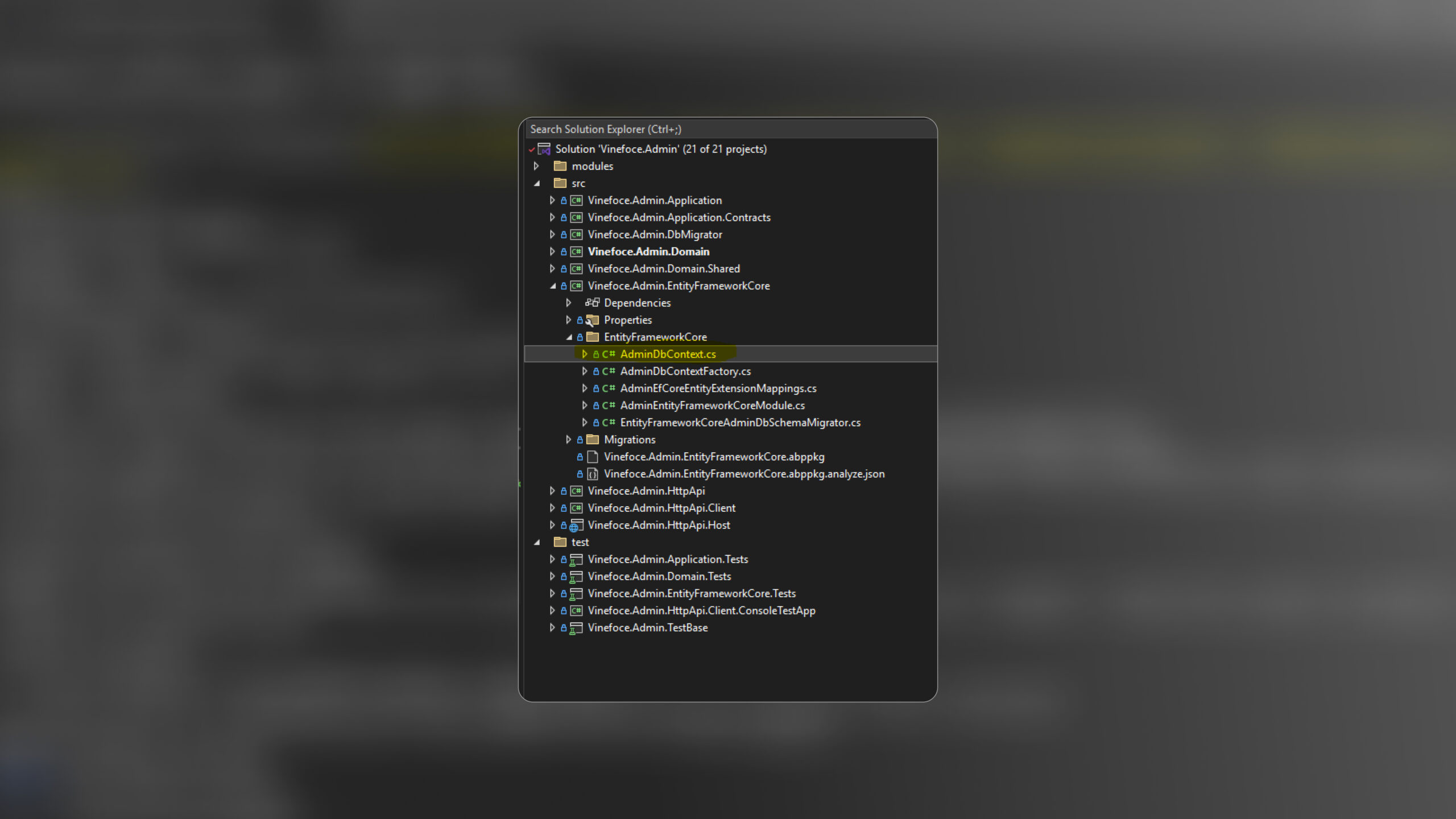Click the Vinefoce.Admin.HttpApi.Host web project icon
The width and height of the screenshot is (1456, 819).
coord(577,525)
